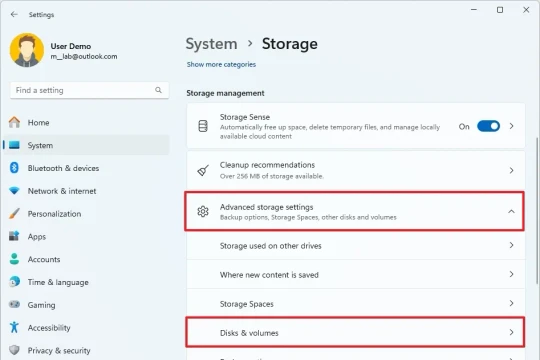The image size is (540, 360).
Task: Open Storage Sense details chevron
Action: [511, 126]
